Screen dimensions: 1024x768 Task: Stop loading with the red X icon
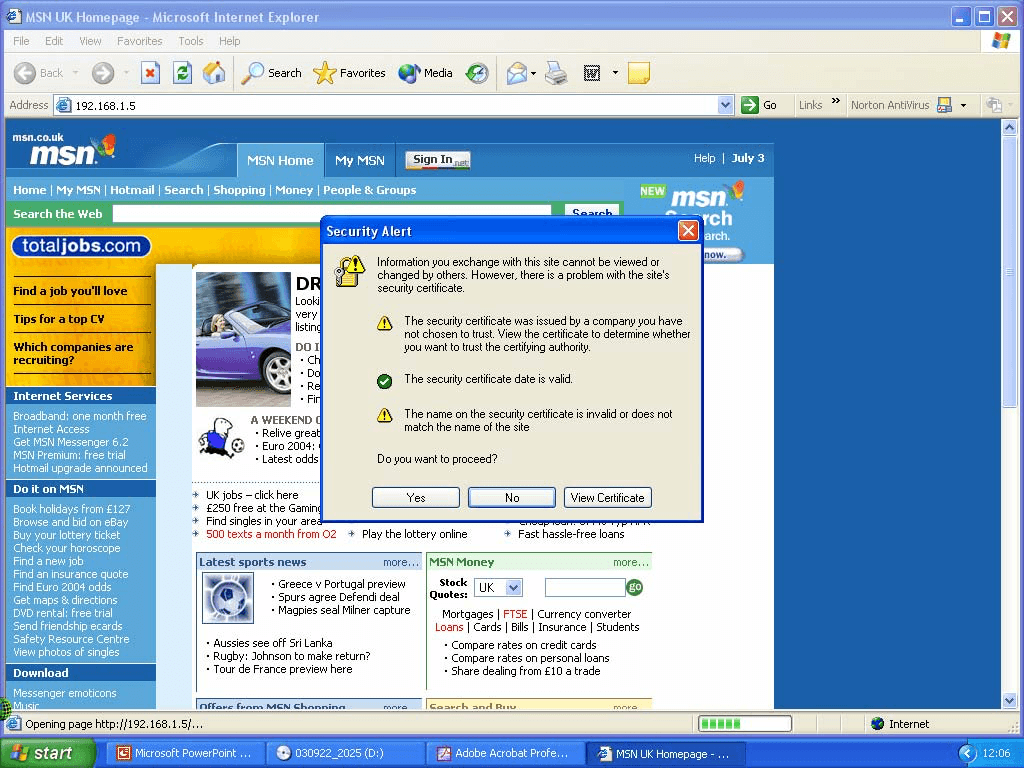point(150,73)
